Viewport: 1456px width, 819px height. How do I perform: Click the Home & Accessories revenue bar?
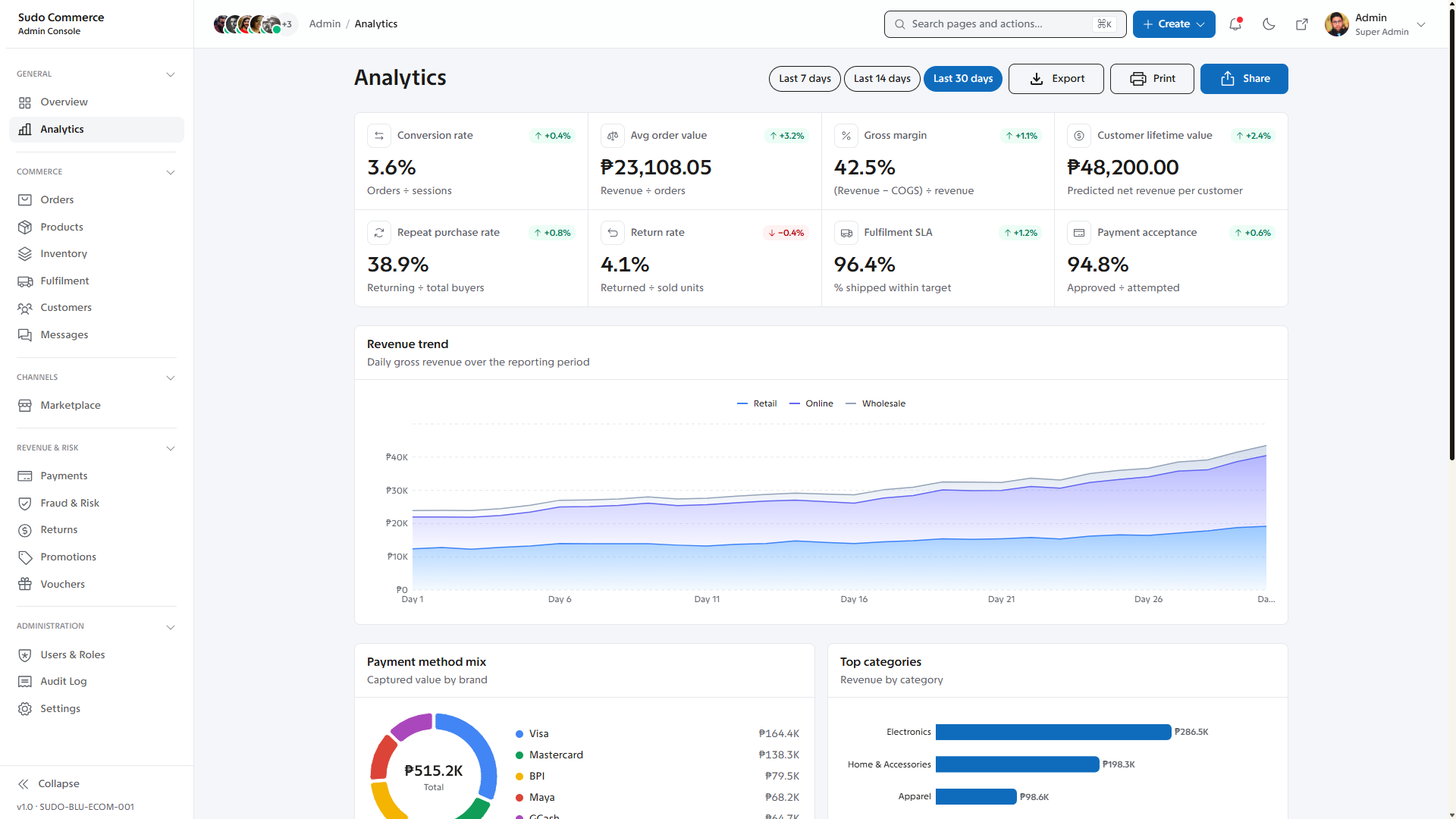click(x=1018, y=765)
